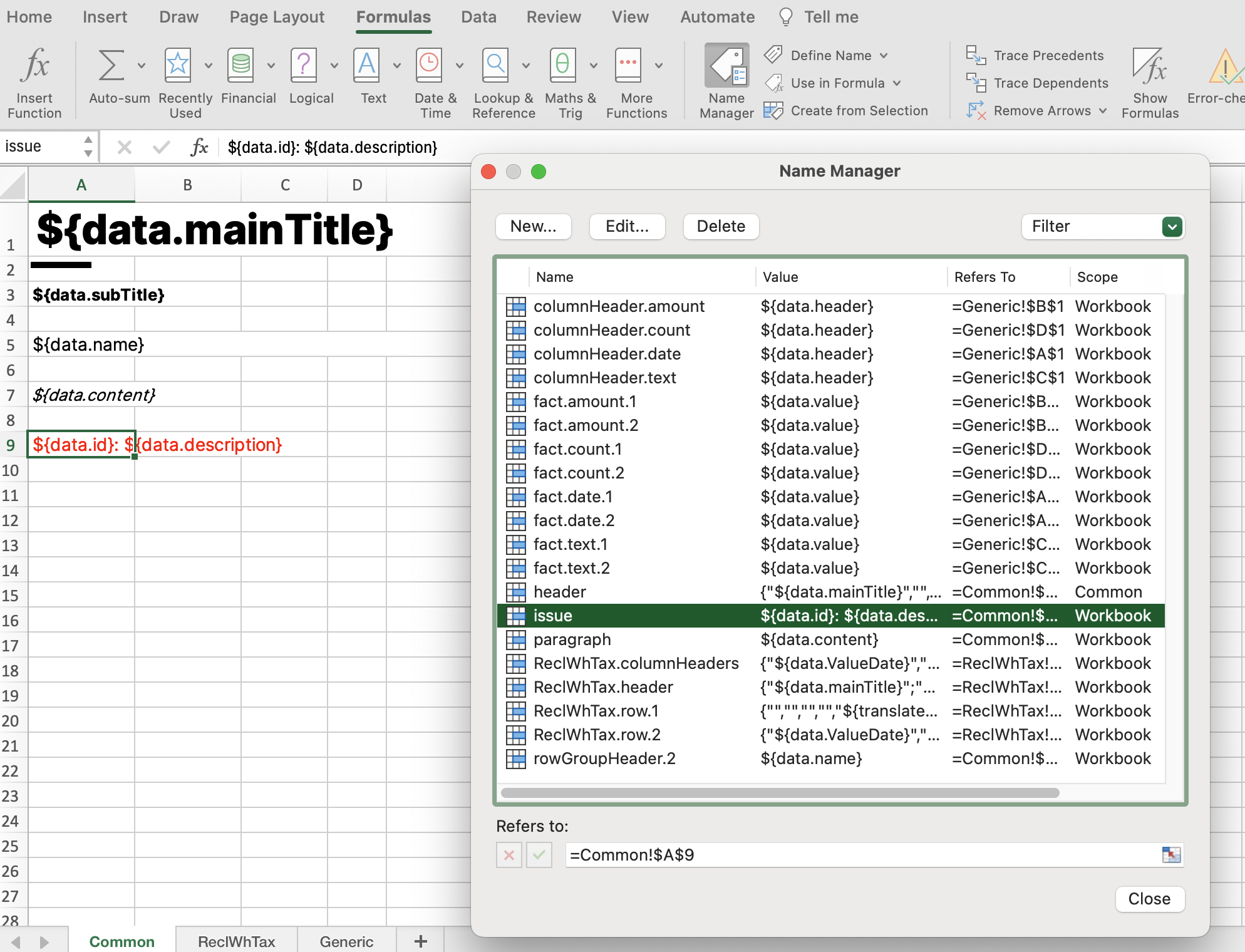Click the Error-checking icon
Image resolution: width=1245 pixels, height=952 pixels.
[x=1225, y=66]
